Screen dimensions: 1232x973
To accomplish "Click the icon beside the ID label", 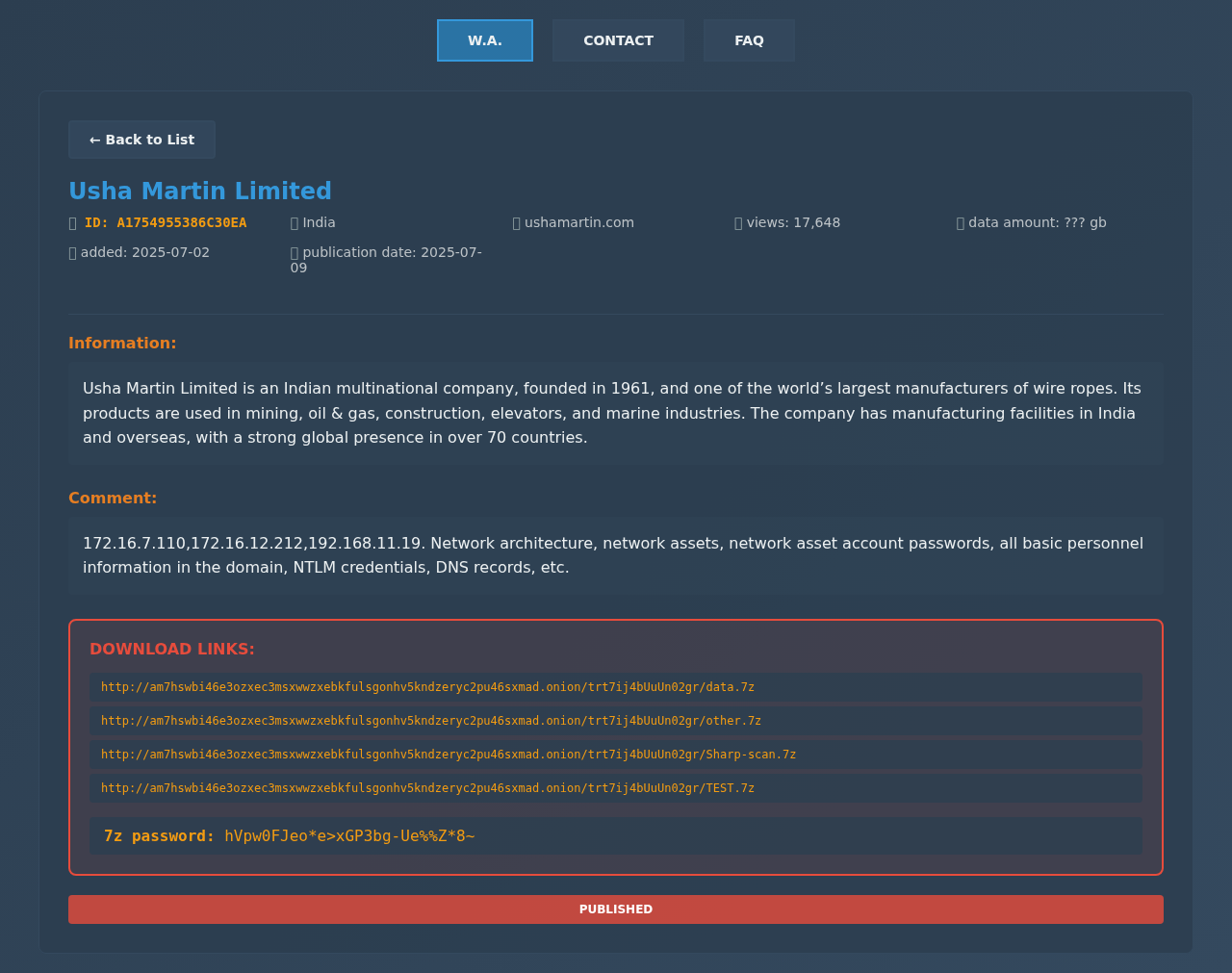I will coord(72,223).
